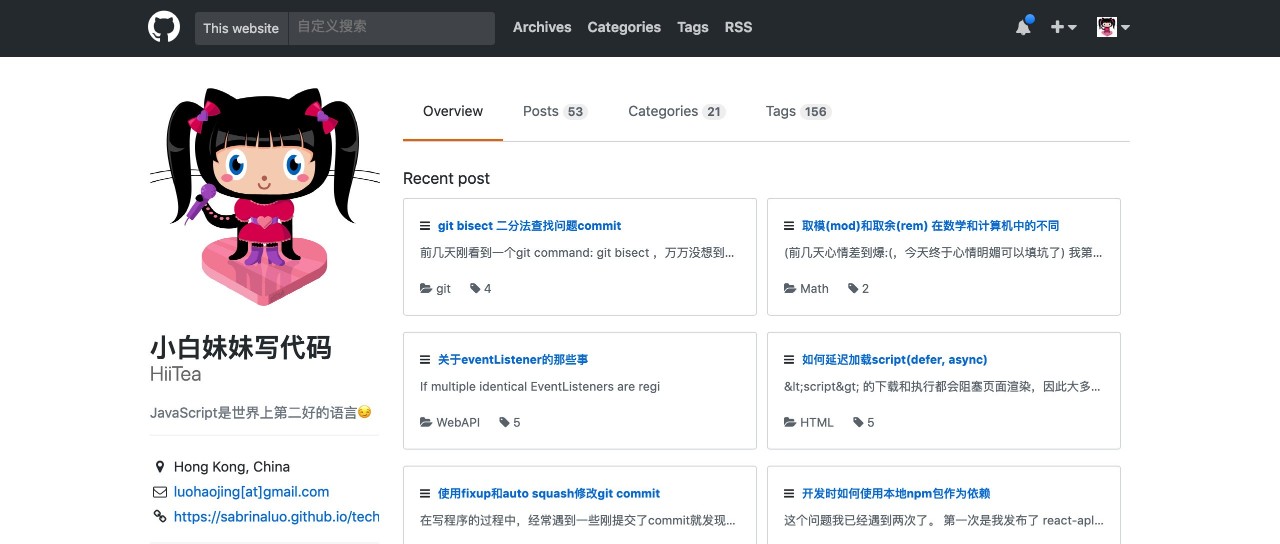Click the tag icon in HTML card
The width and height of the screenshot is (1280, 544).
coord(858,423)
